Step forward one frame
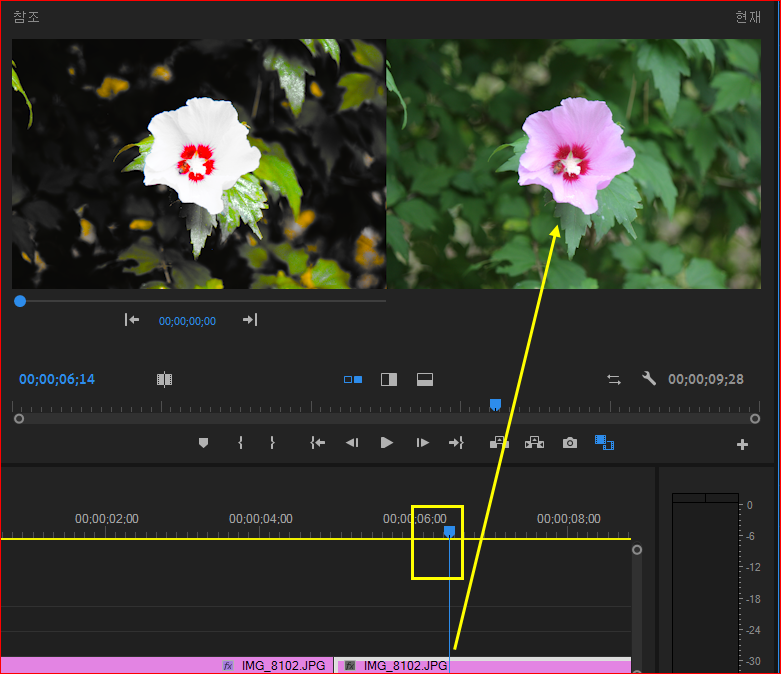The image size is (781, 674). [422, 443]
